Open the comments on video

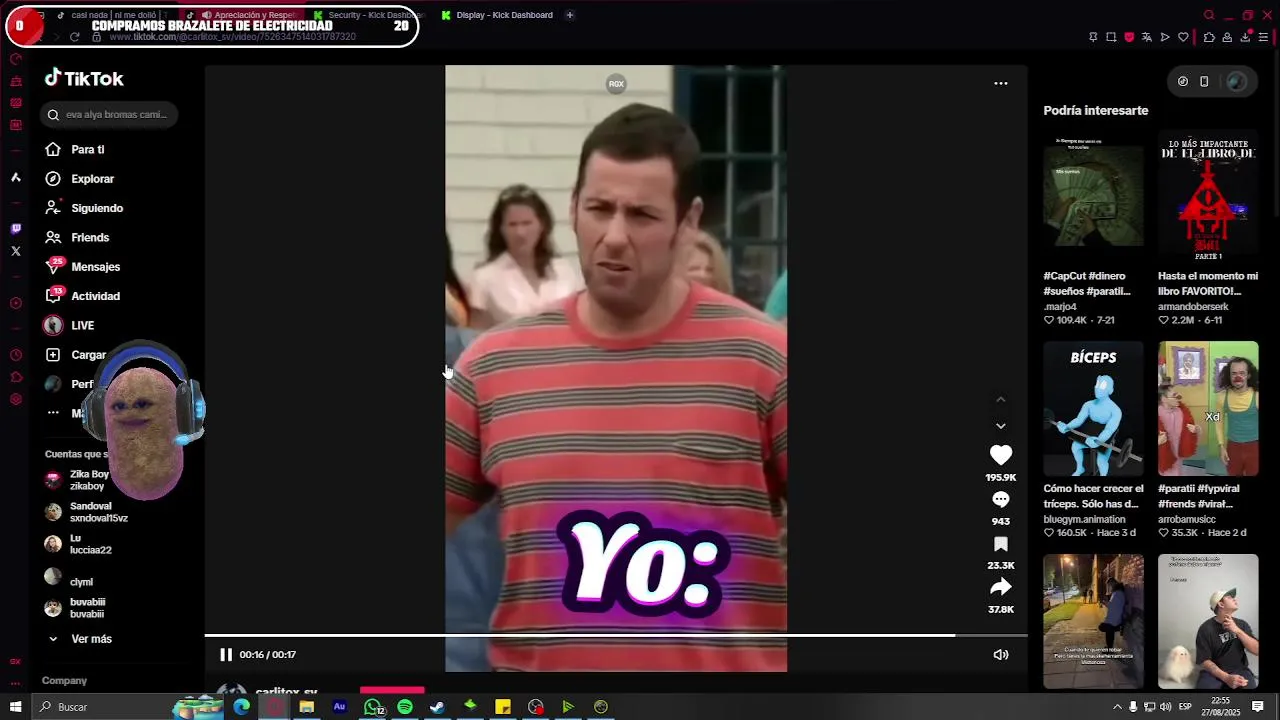(x=1001, y=499)
